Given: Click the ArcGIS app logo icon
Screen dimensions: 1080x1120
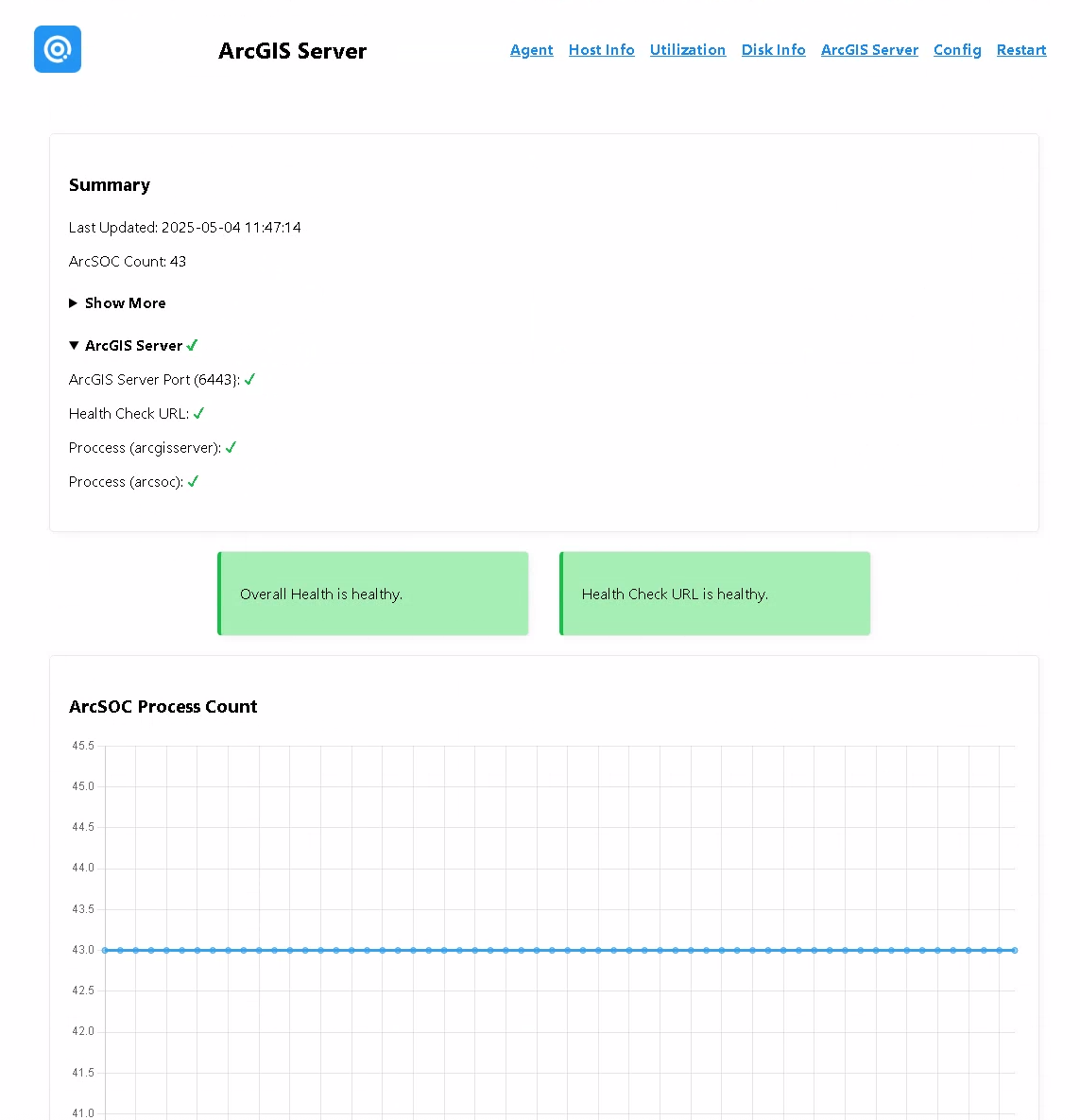Looking at the screenshot, I should point(57,49).
